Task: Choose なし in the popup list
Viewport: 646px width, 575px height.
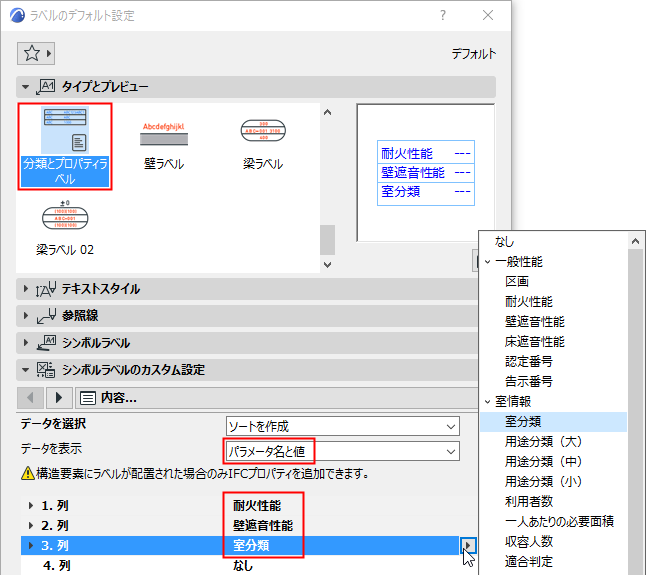Action: [x=504, y=242]
